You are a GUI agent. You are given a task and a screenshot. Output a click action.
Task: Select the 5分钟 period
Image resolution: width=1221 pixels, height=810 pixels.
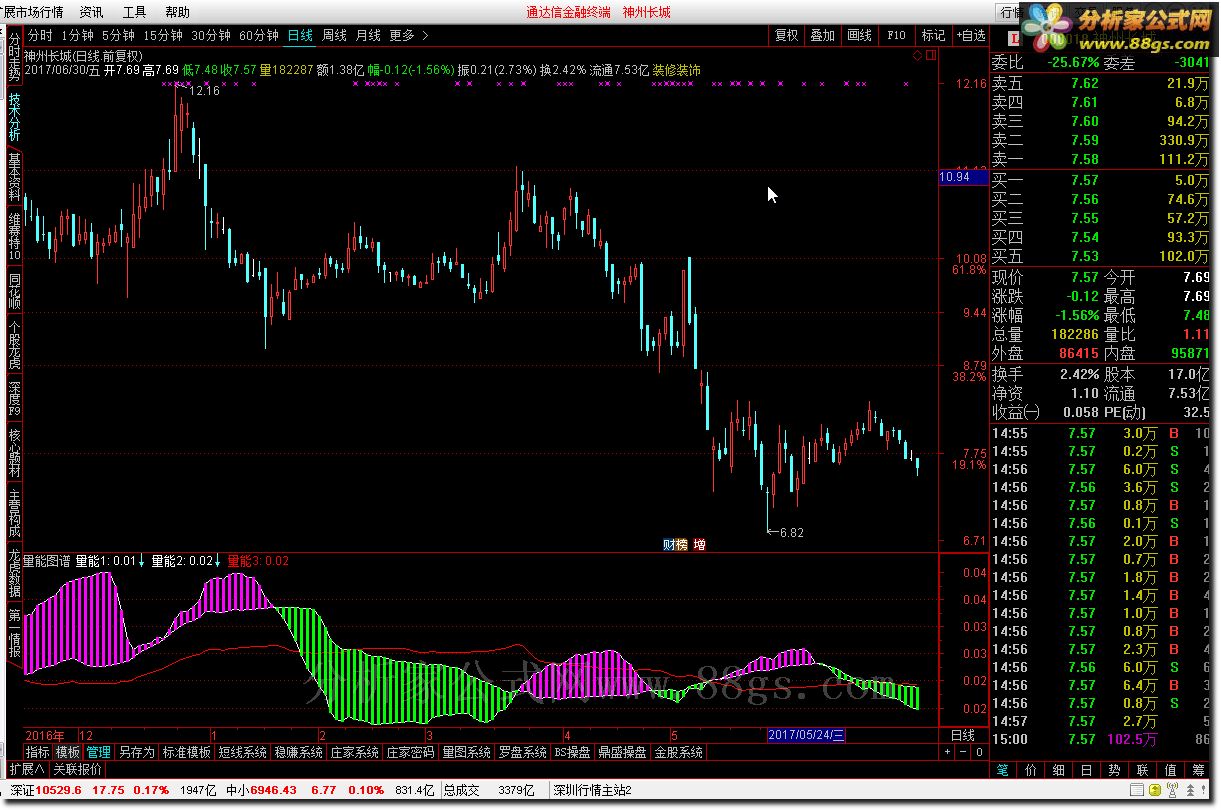tap(118, 35)
